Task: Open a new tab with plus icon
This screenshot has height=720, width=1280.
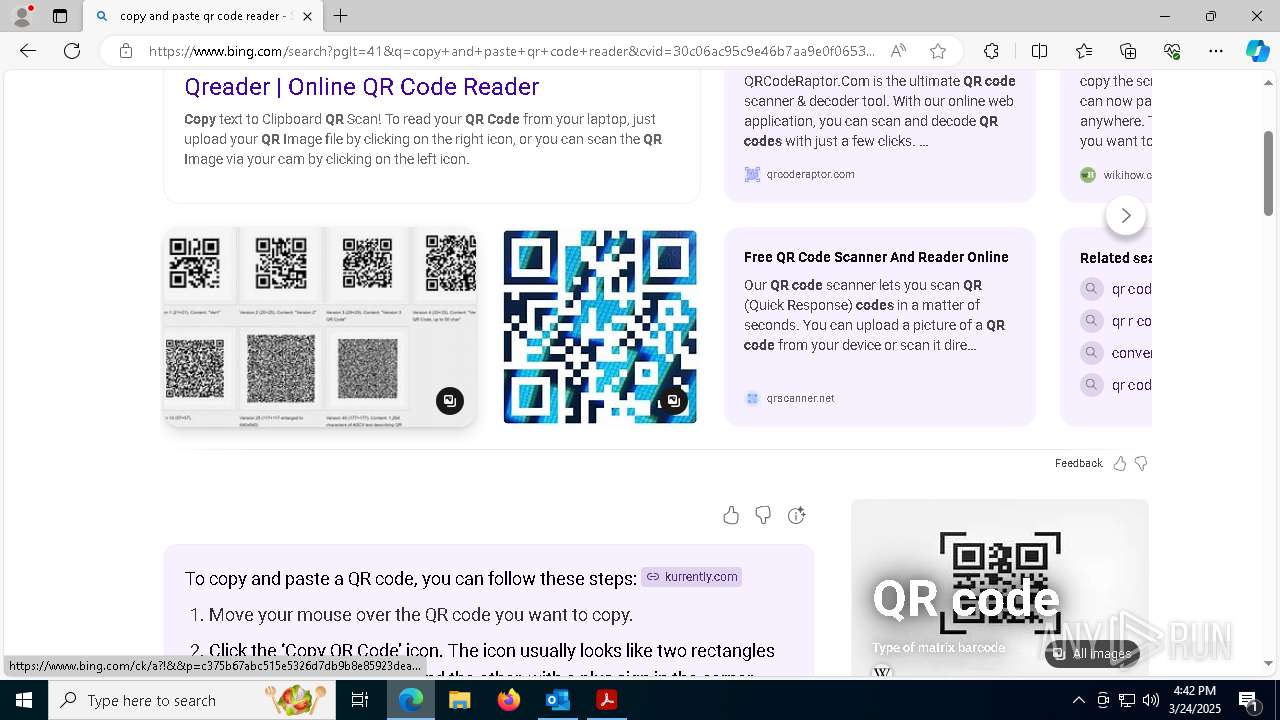Action: coord(341,16)
